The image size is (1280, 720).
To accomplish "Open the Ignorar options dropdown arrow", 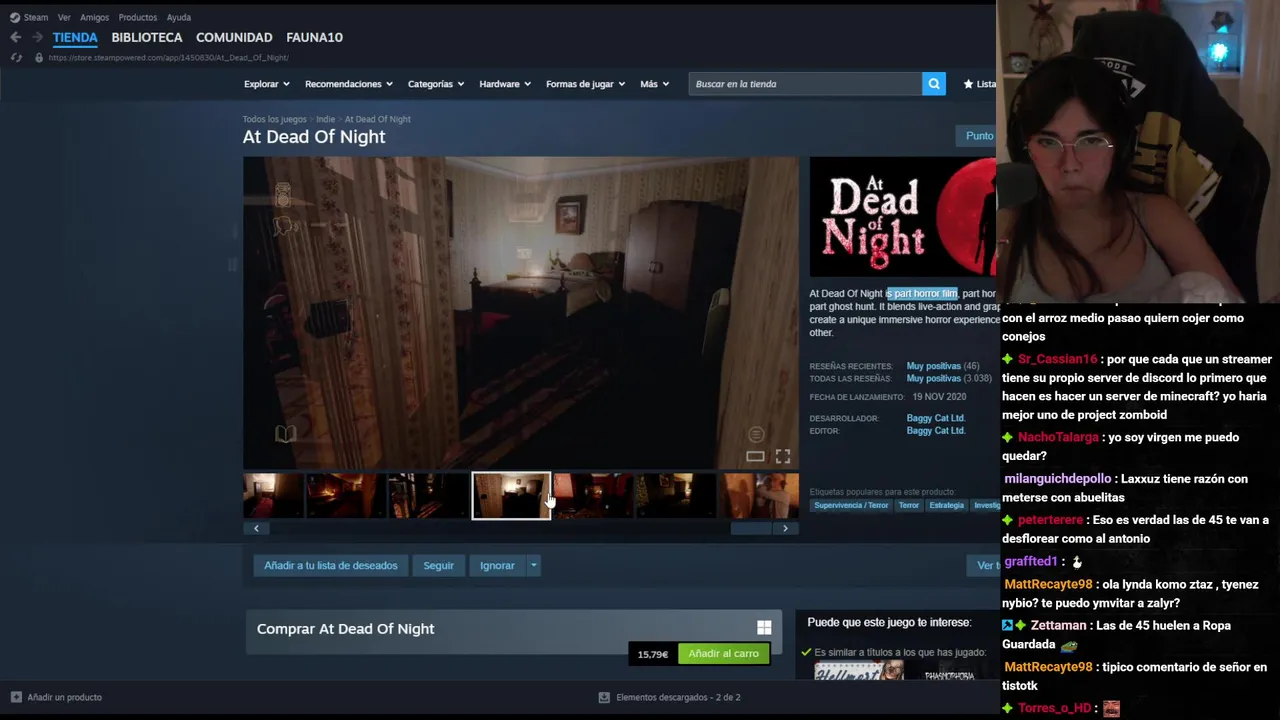I will click(x=533, y=566).
